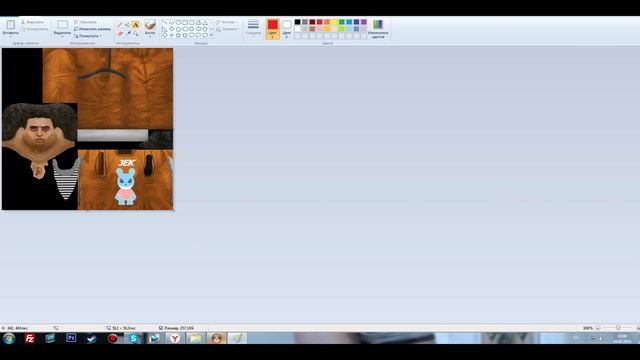Viewport: 640px width, 360px height.
Task: Open the Brushes (Кисти) dropdown arrow
Action: pyautogui.click(x=150, y=36)
